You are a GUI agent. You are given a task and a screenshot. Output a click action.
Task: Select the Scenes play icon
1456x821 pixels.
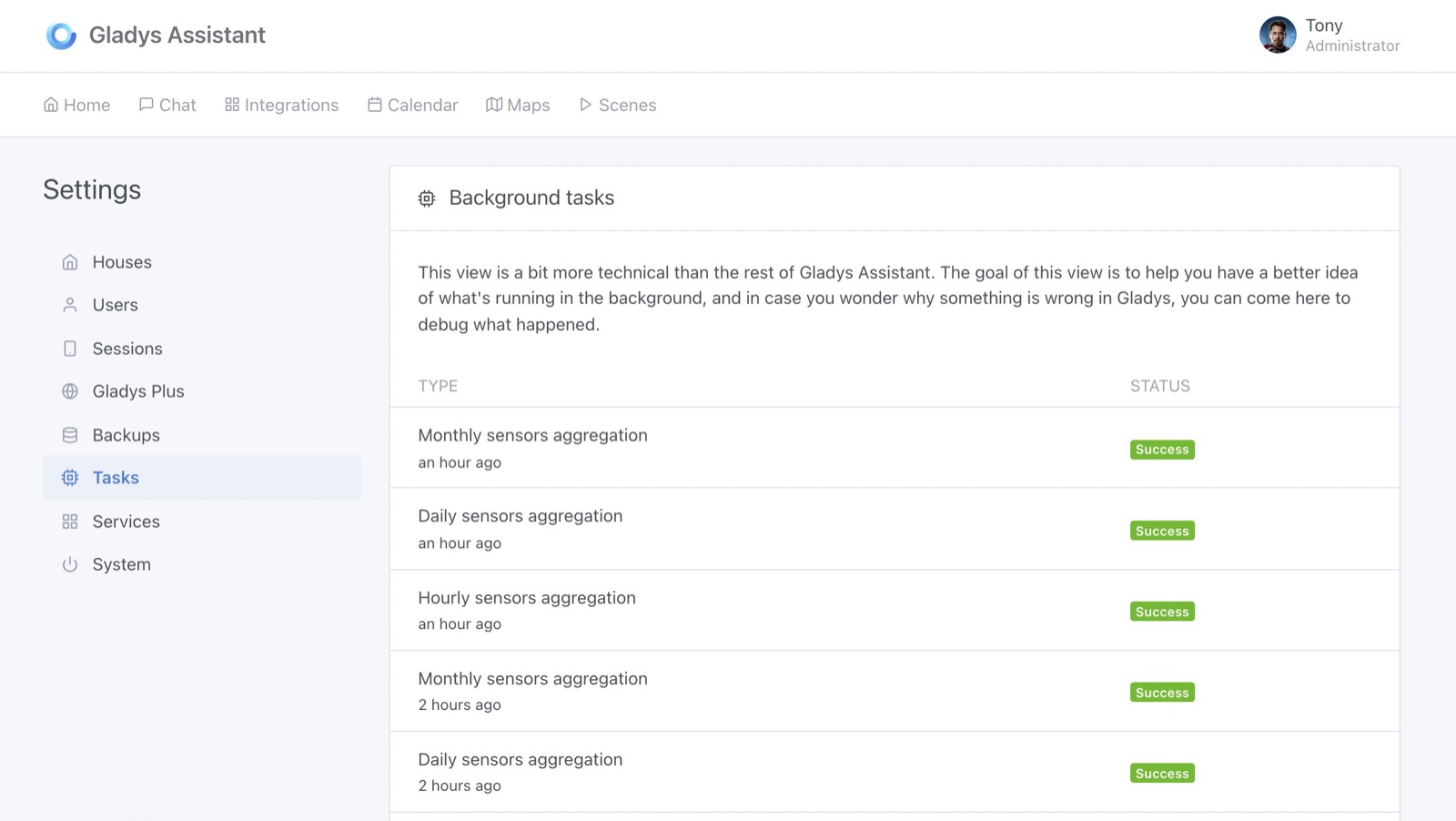pyautogui.click(x=586, y=105)
